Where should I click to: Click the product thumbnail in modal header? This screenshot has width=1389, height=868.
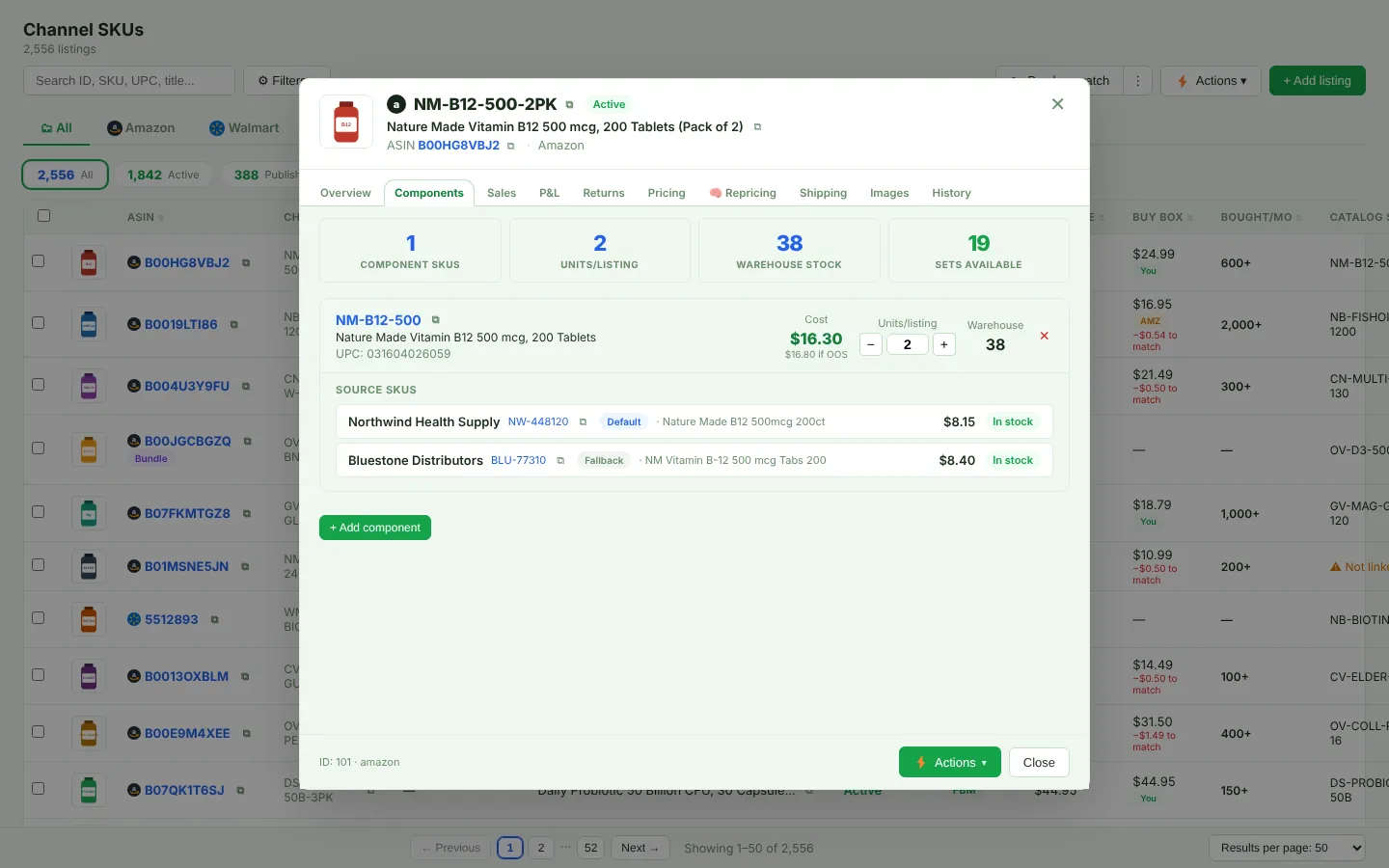pyautogui.click(x=346, y=122)
